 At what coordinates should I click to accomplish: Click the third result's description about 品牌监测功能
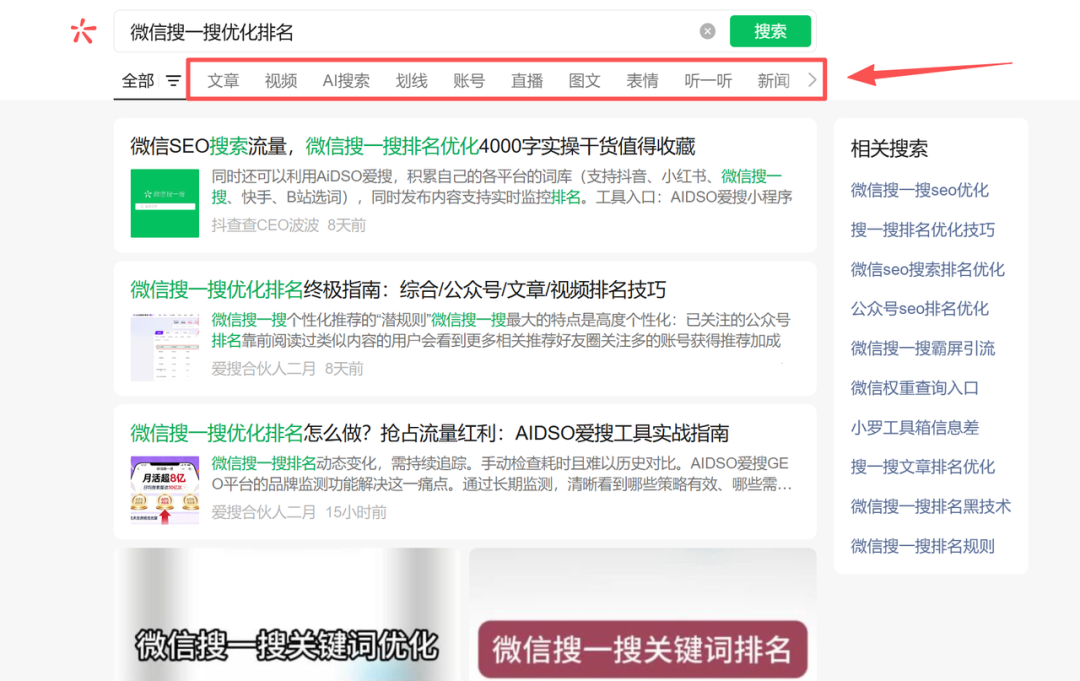tap(502, 474)
